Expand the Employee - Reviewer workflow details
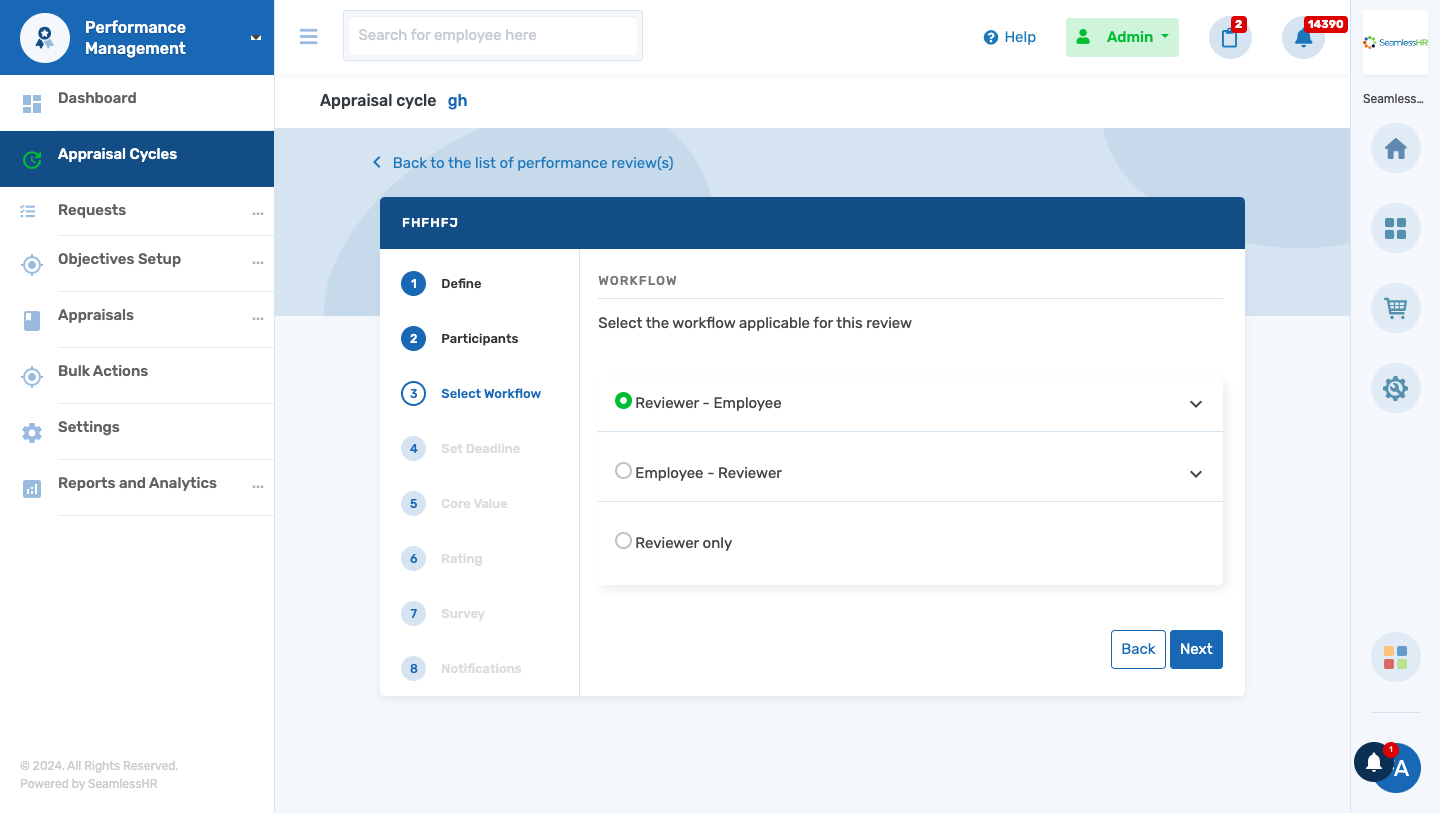This screenshot has width=1440, height=813. [x=1195, y=473]
